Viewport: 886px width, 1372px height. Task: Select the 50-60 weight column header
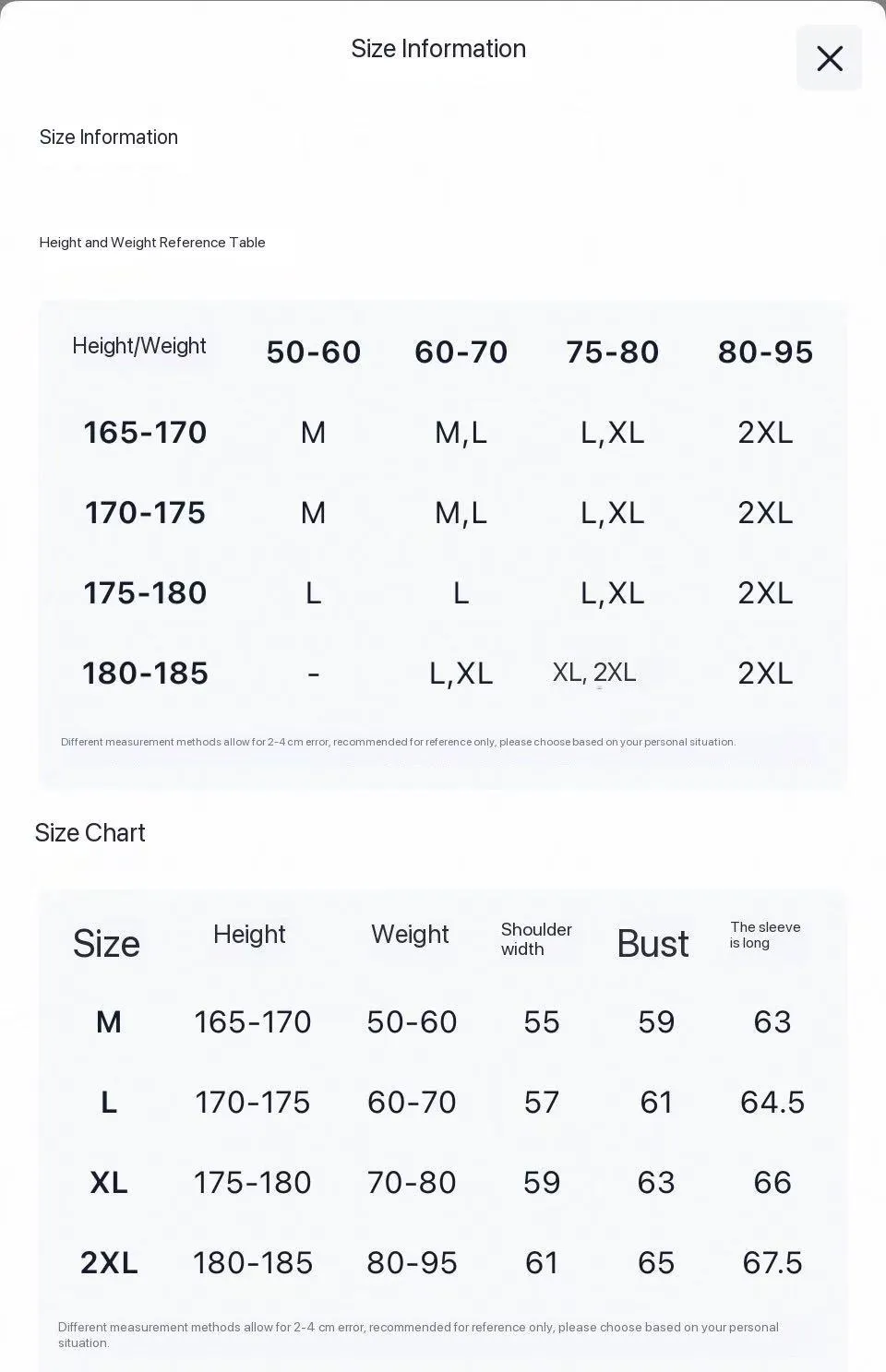pyautogui.click(x=314, y=352)
